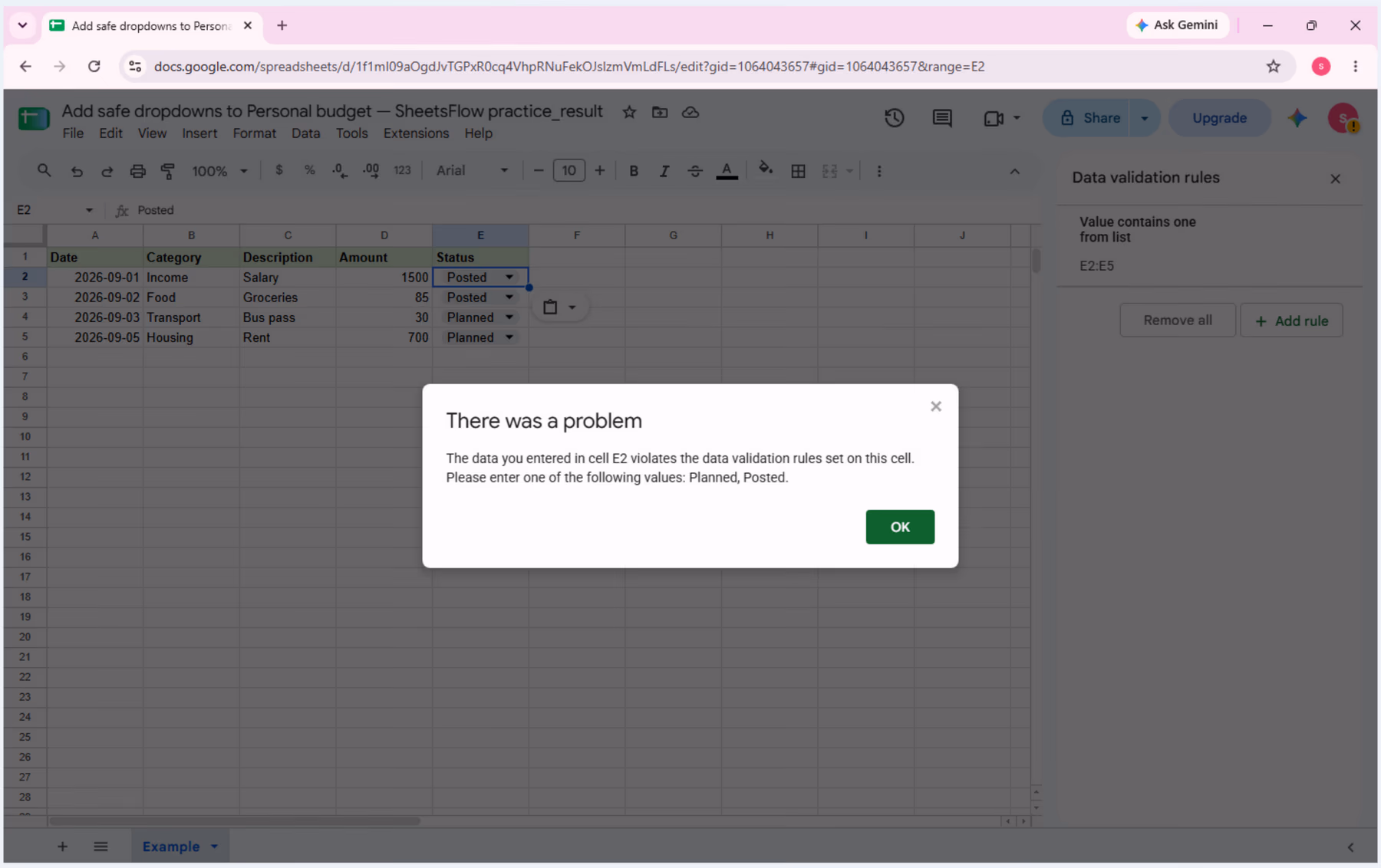Open the Arial font dropdown
The width and height of the screenshot is (1381, 868).
[x=472, y=170]
